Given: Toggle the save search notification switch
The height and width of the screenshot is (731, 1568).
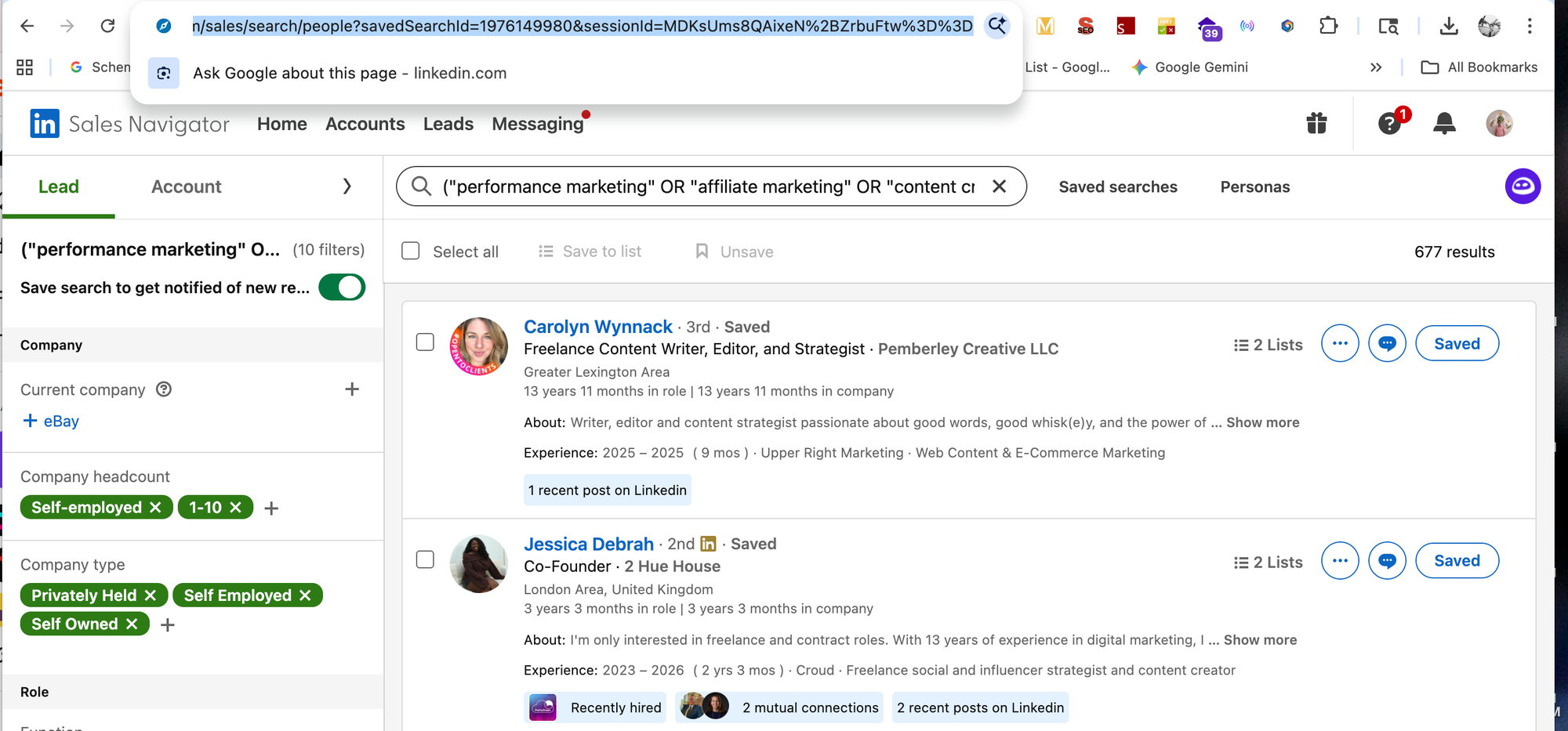Looking at the screenshot, I should pyautogui.click(x=342, y=288).
